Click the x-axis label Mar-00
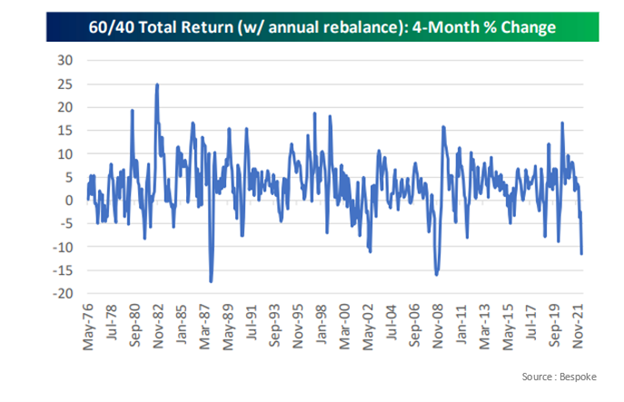 click(345, 327)
